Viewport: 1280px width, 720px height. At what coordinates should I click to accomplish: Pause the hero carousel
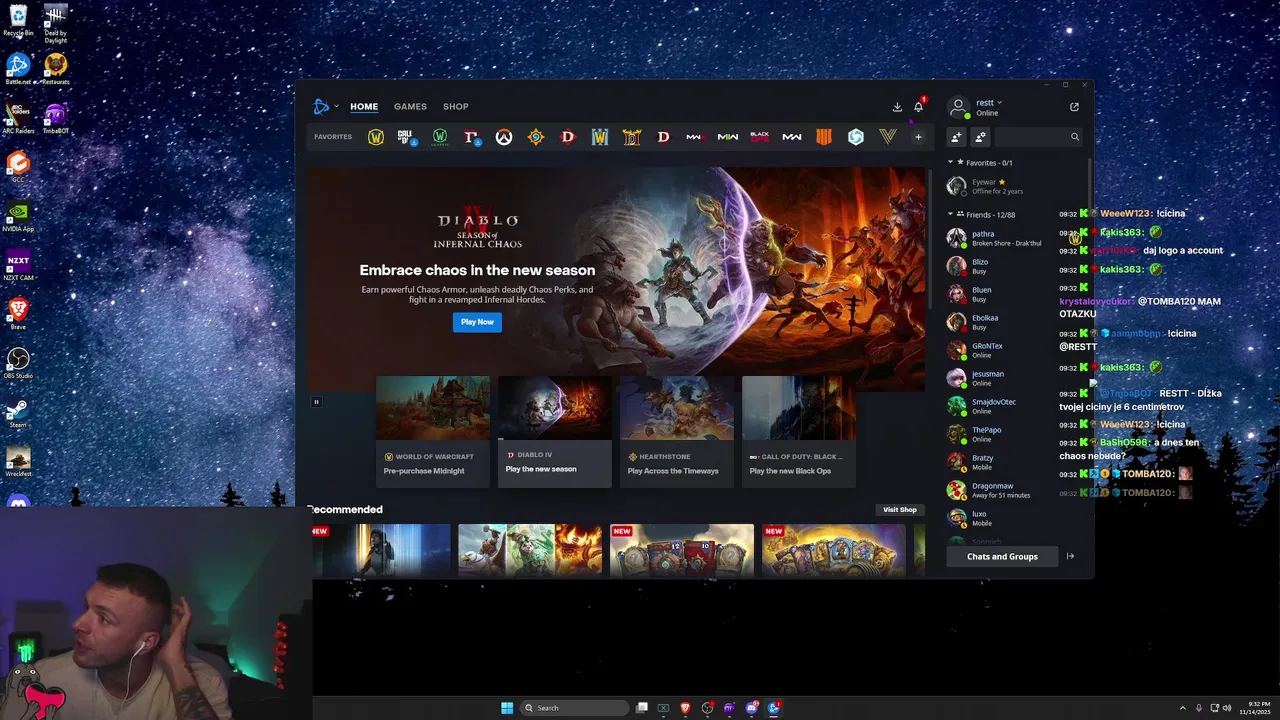[316, 402]
